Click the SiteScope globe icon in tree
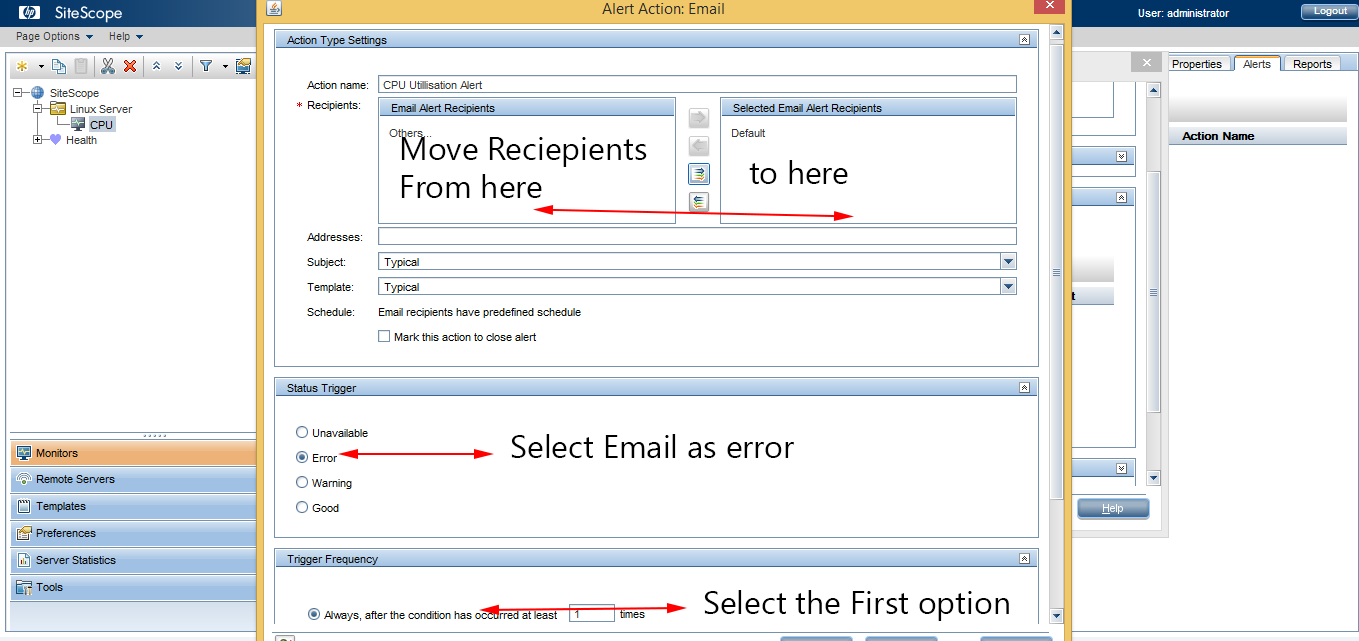The width and height of the screenshot is (1359, 641). [x=37, y=93]
